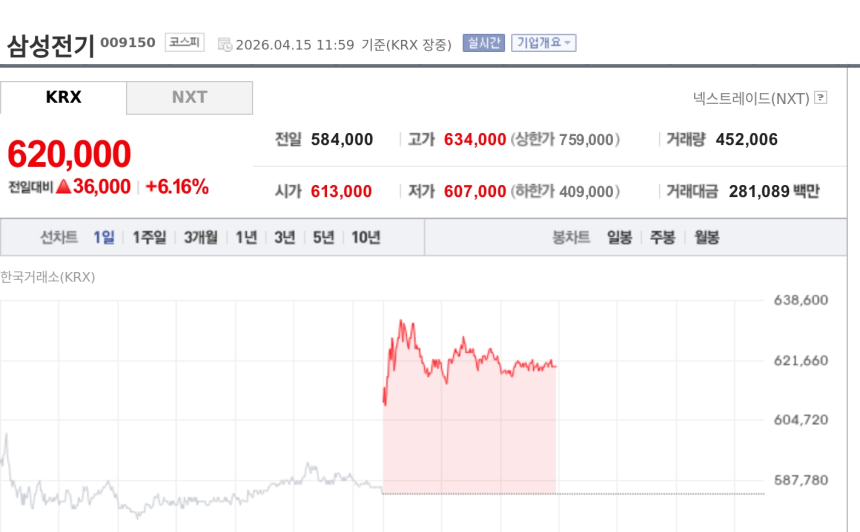860x532 pixels.
Task: Switch to 월봉 monthly candle chart
Action: tap(706, 237)
